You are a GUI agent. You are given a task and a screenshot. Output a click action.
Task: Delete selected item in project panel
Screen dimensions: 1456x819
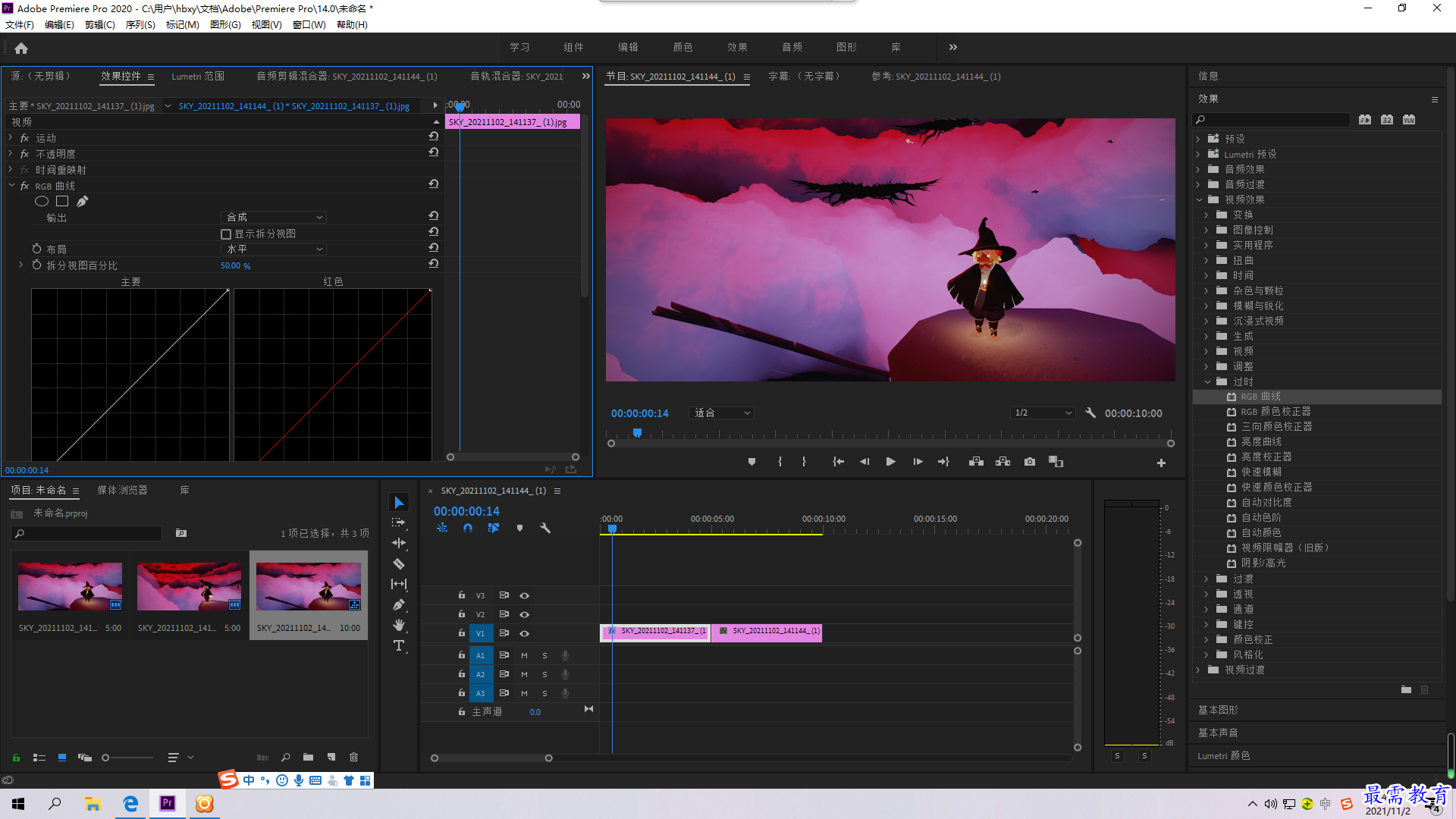tap(353, 757)
